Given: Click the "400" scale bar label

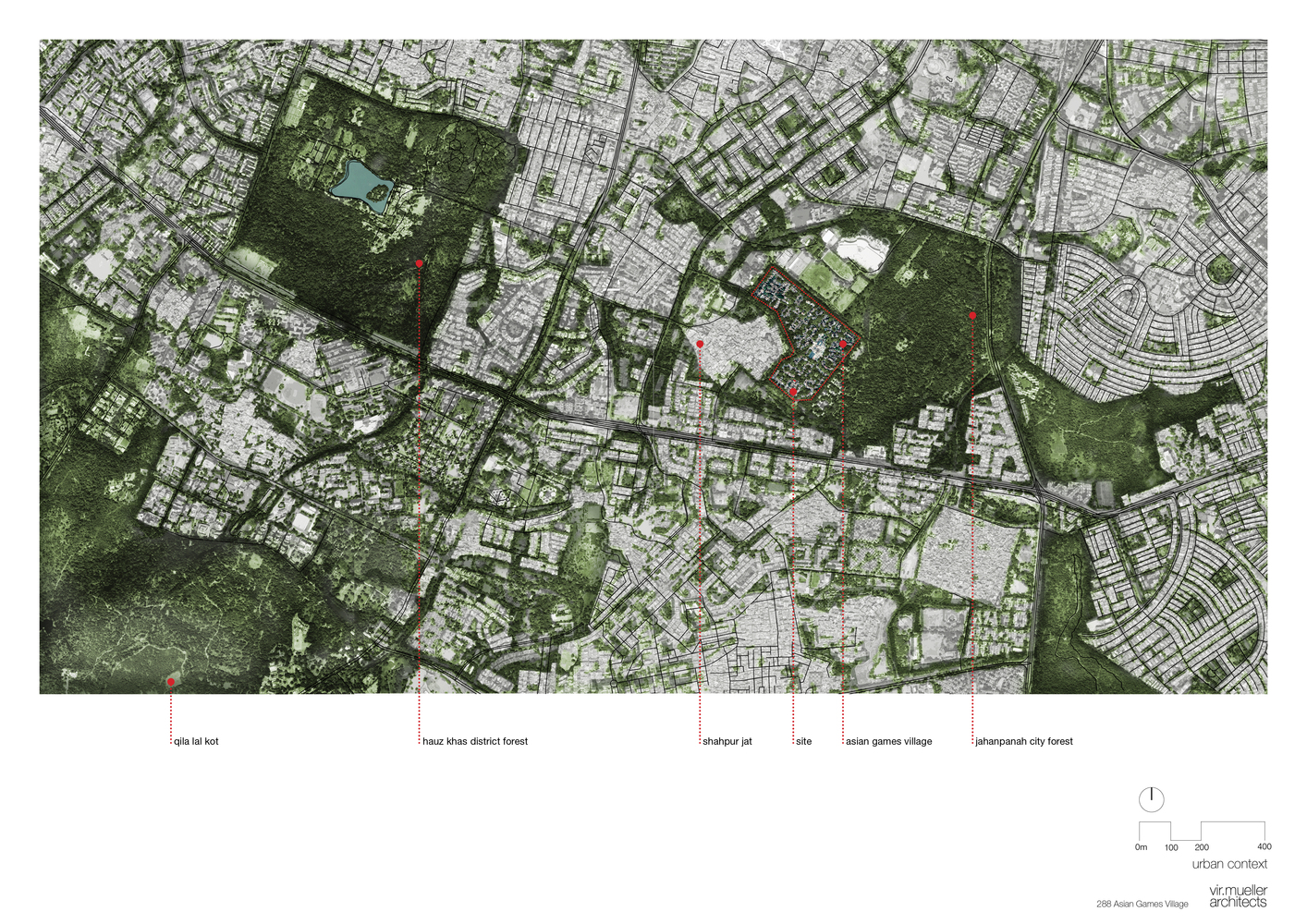Looking at the screenshot, I should tap(1264, 846).
